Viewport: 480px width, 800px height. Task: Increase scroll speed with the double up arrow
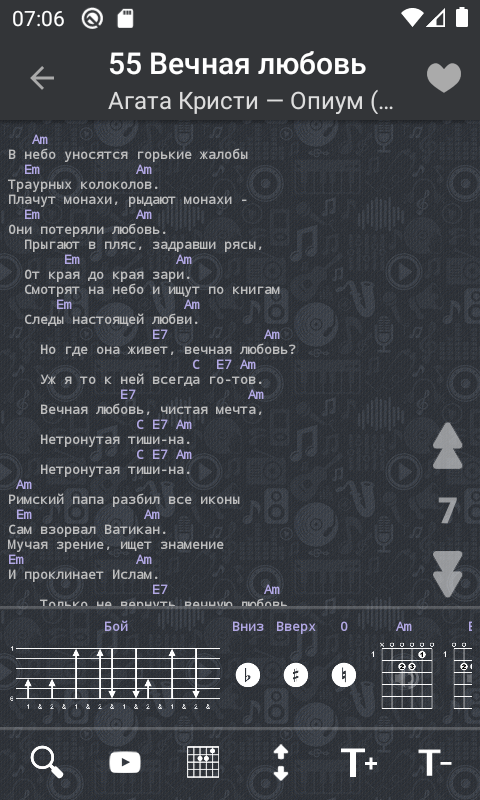[447, 446]
